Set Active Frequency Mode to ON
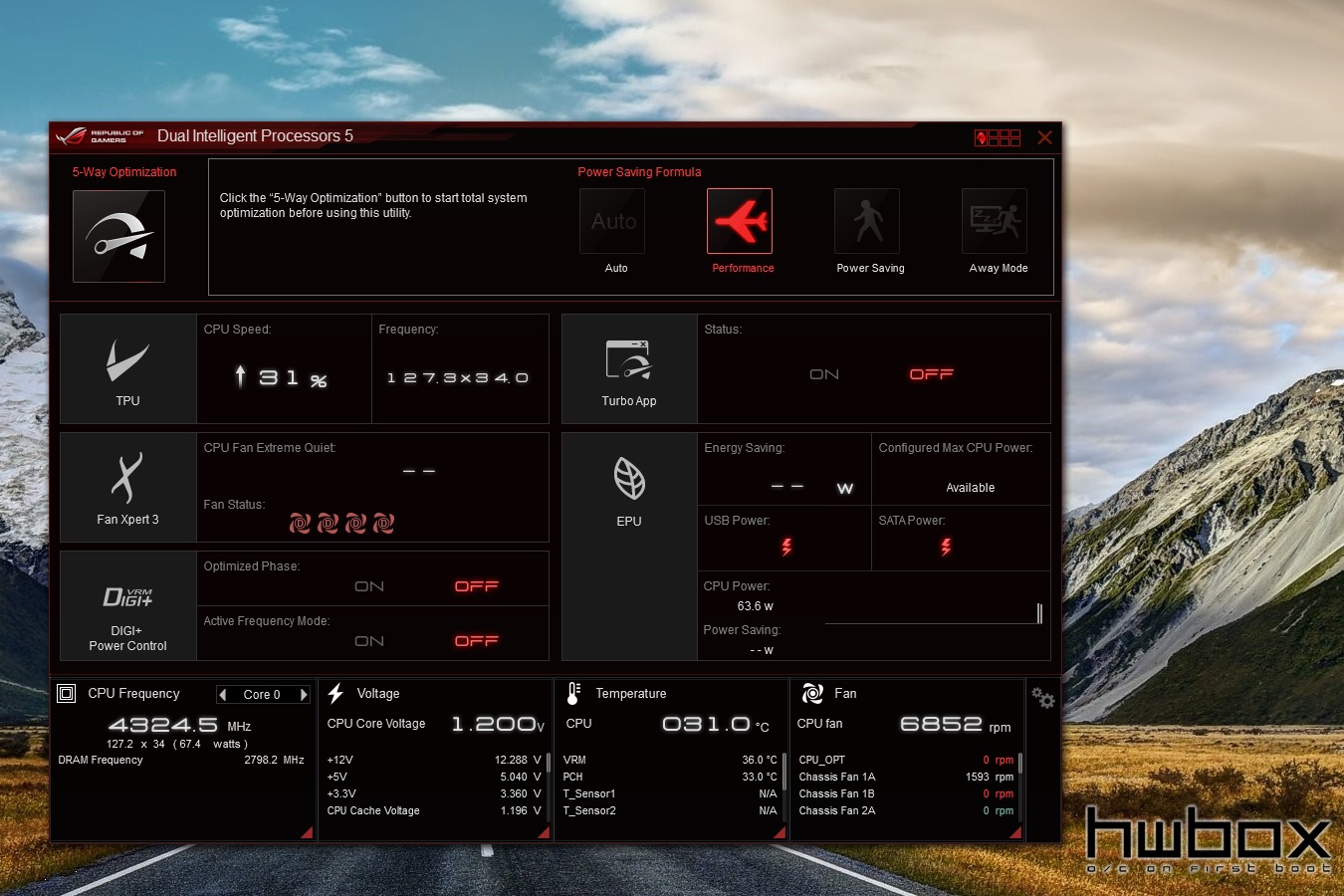 pyautogui.click(x=369, y=641)
